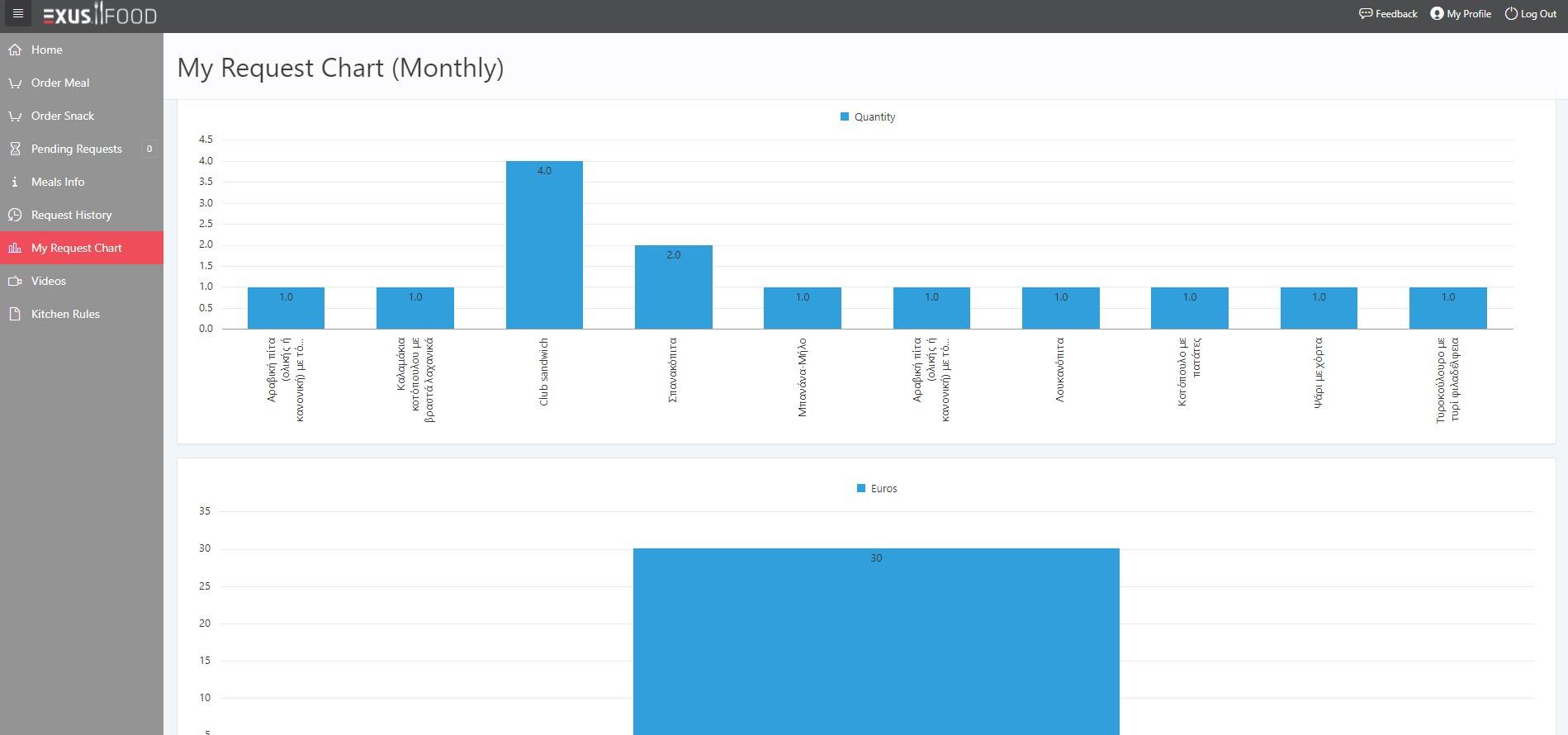Click the Log Out link

coord(1531,13)
